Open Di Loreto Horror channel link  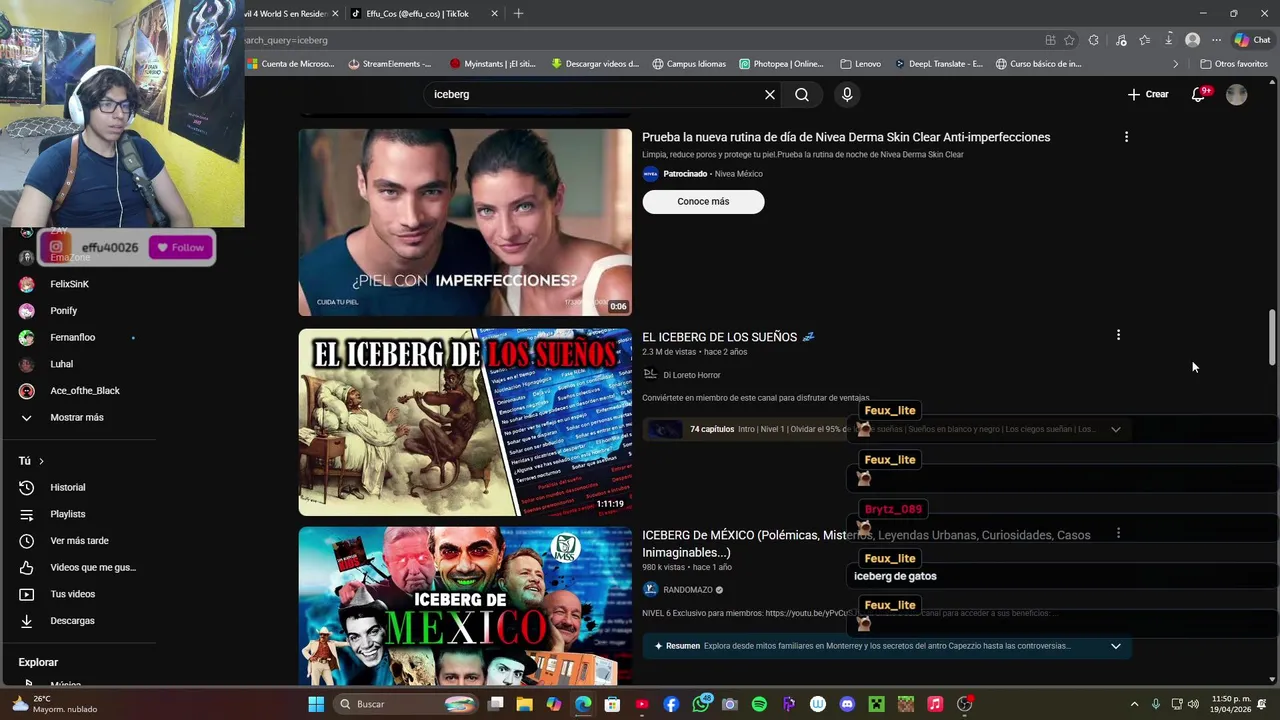tap(691, 375)
